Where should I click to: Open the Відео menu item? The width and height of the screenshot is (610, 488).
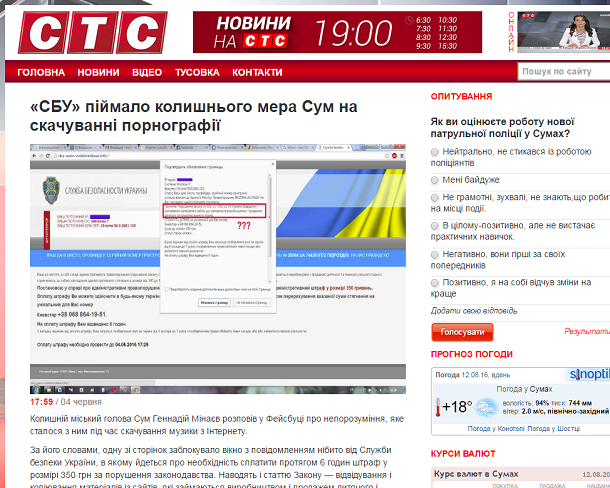147,72
